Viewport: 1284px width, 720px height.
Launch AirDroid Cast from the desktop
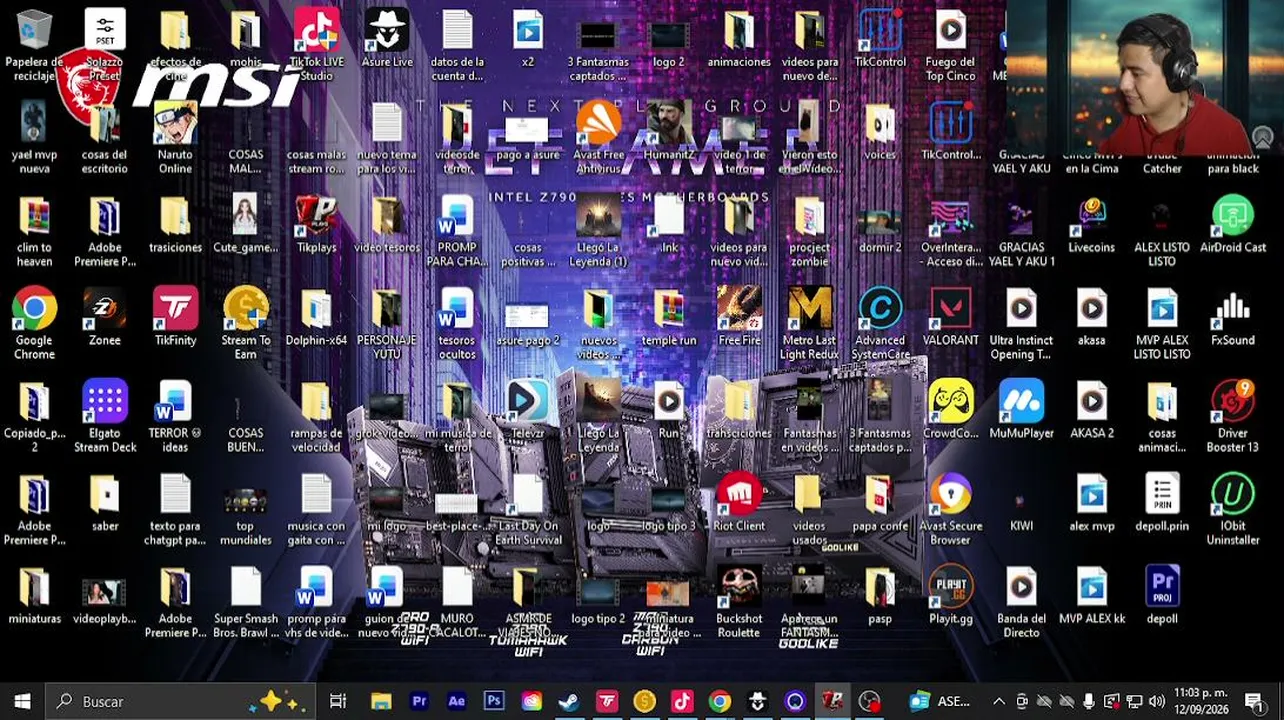[x=1233, y=225]
